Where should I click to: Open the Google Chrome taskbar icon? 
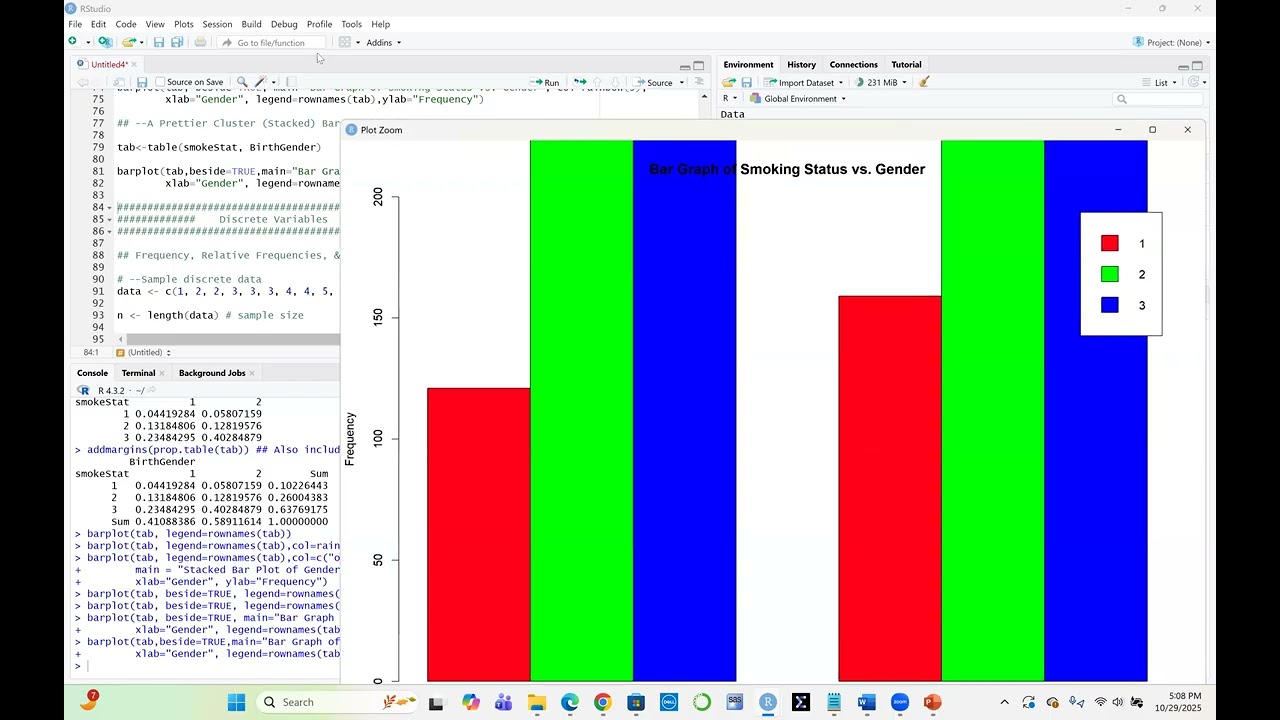pos(602,702)
